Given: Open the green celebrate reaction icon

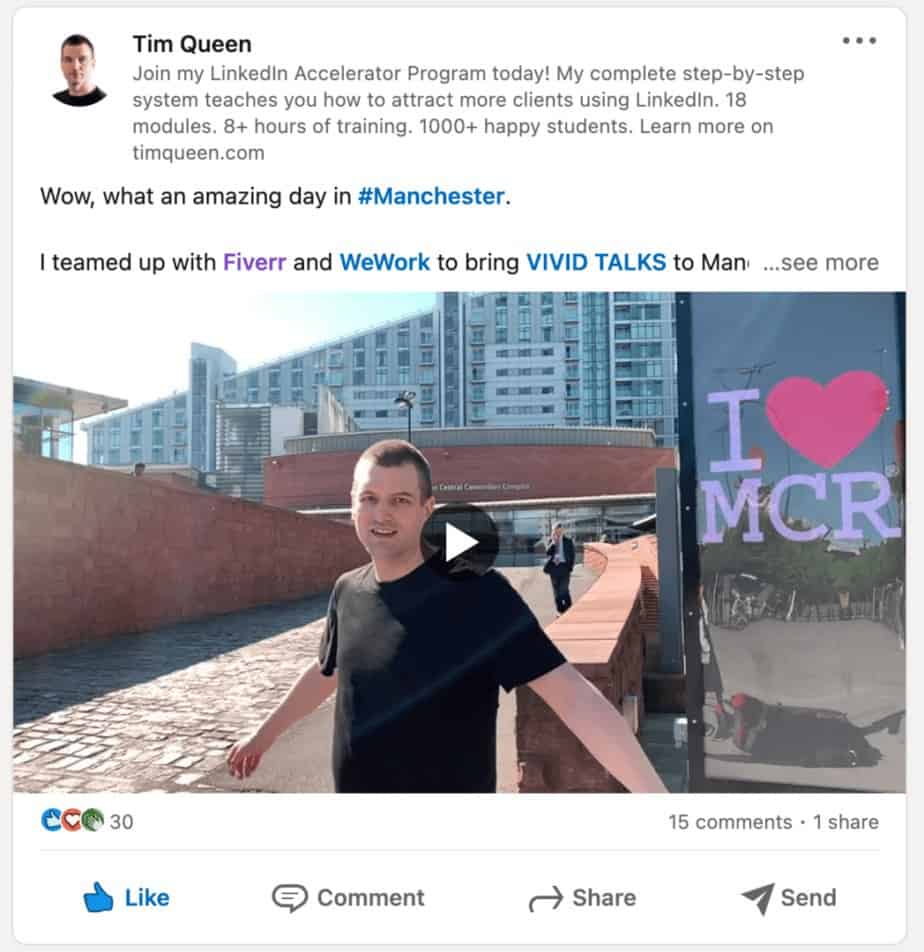Looking at the screenshot, I should (x=92, y=821).
